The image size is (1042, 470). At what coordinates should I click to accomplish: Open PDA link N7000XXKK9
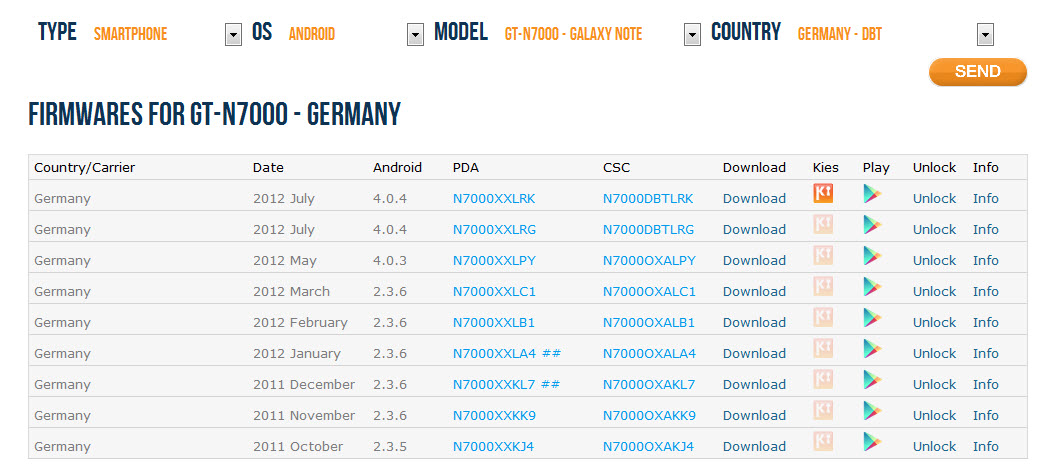[494, 415]
